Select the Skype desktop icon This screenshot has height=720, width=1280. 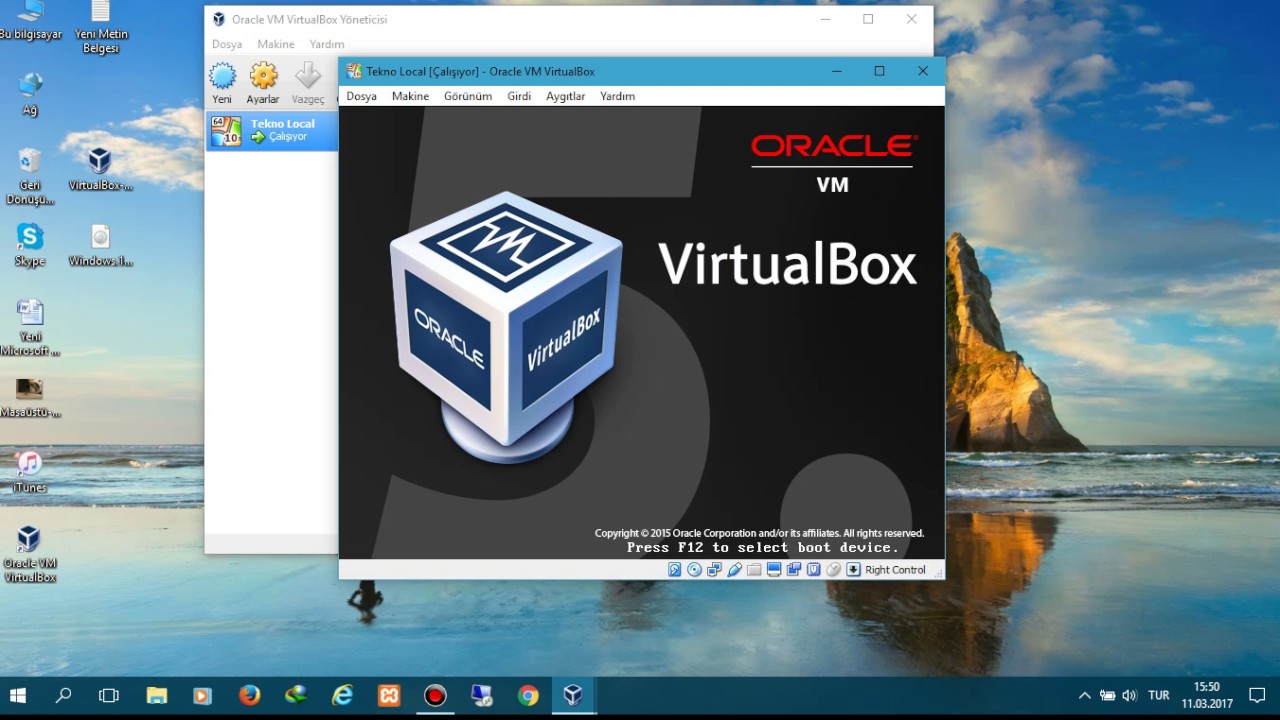coord(30,245)
